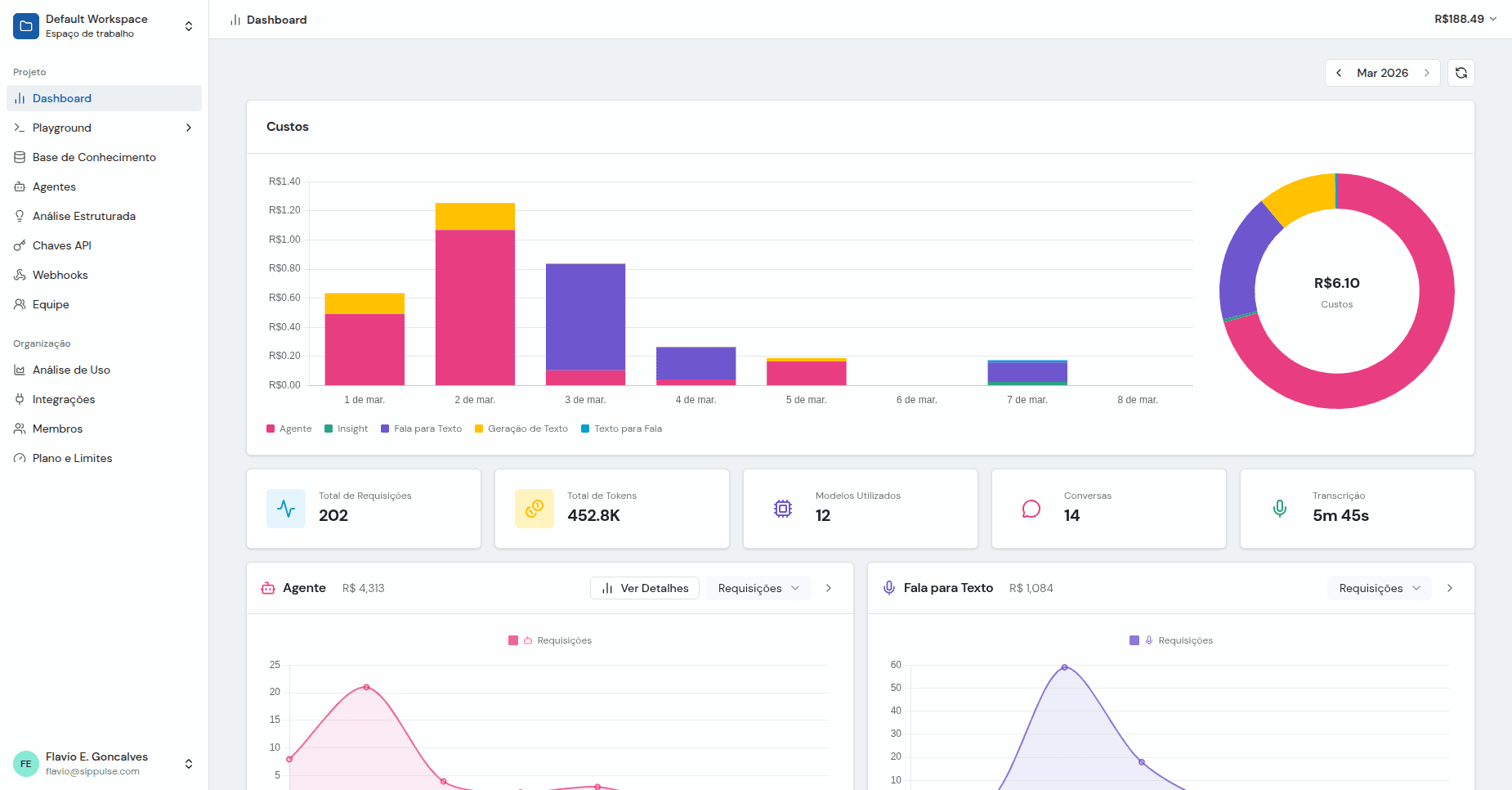
Task: Click the Transcrição microphone icon
Action: pyautogui.click(x=1280, y=509)
